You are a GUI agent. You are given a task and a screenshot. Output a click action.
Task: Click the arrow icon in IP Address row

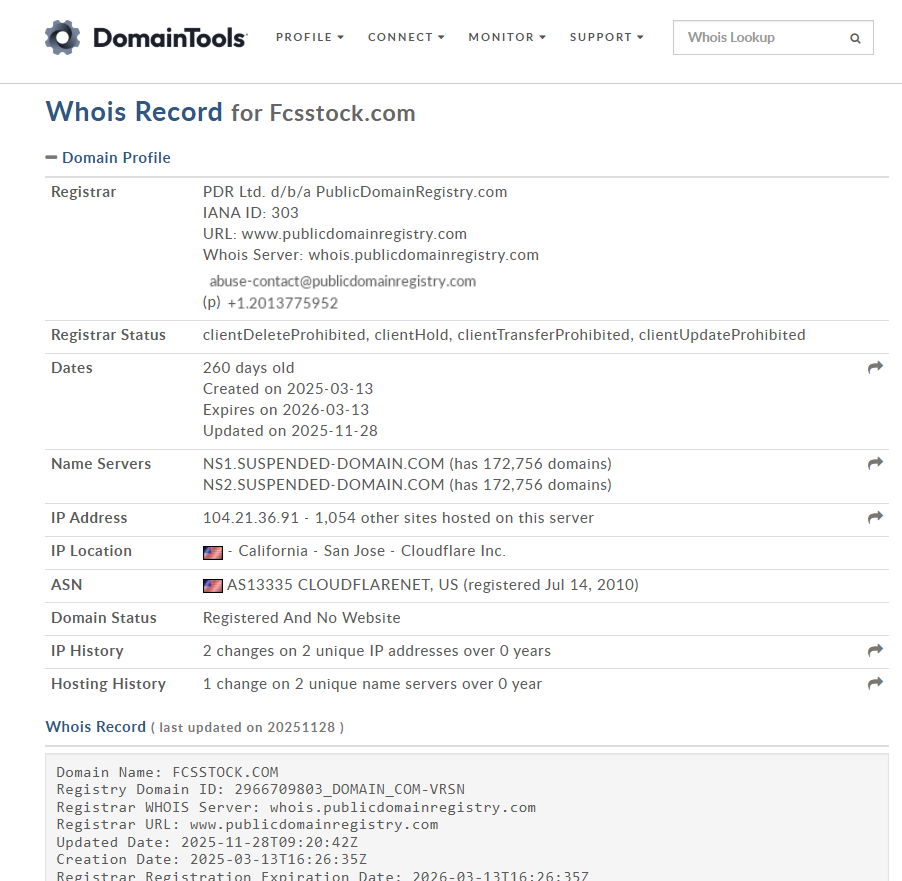tap(875, 518)
